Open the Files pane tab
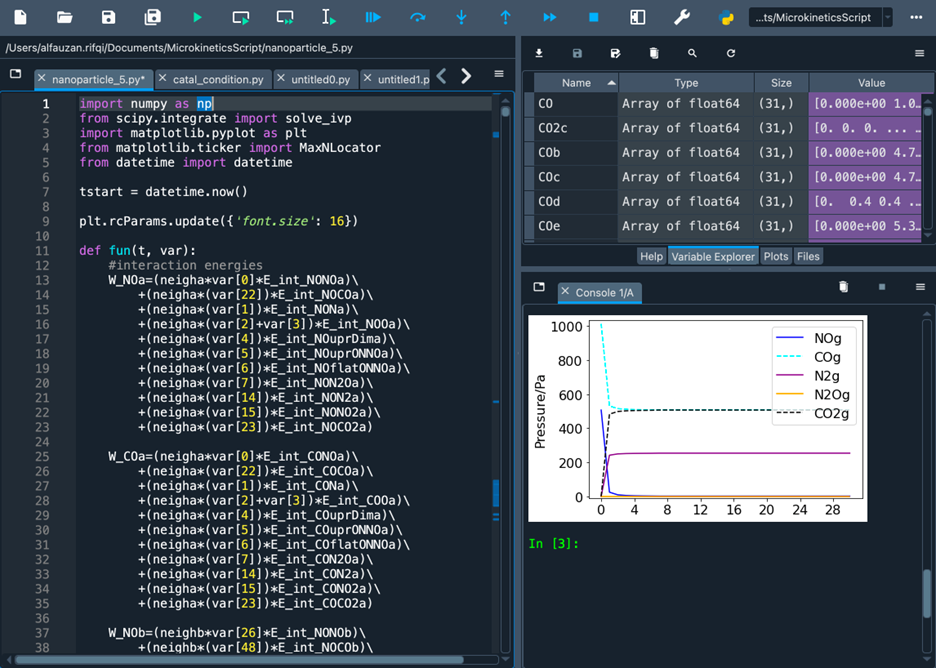Image resolution: width=936 pixels, height=668 pixels. [x=808, y=256]
